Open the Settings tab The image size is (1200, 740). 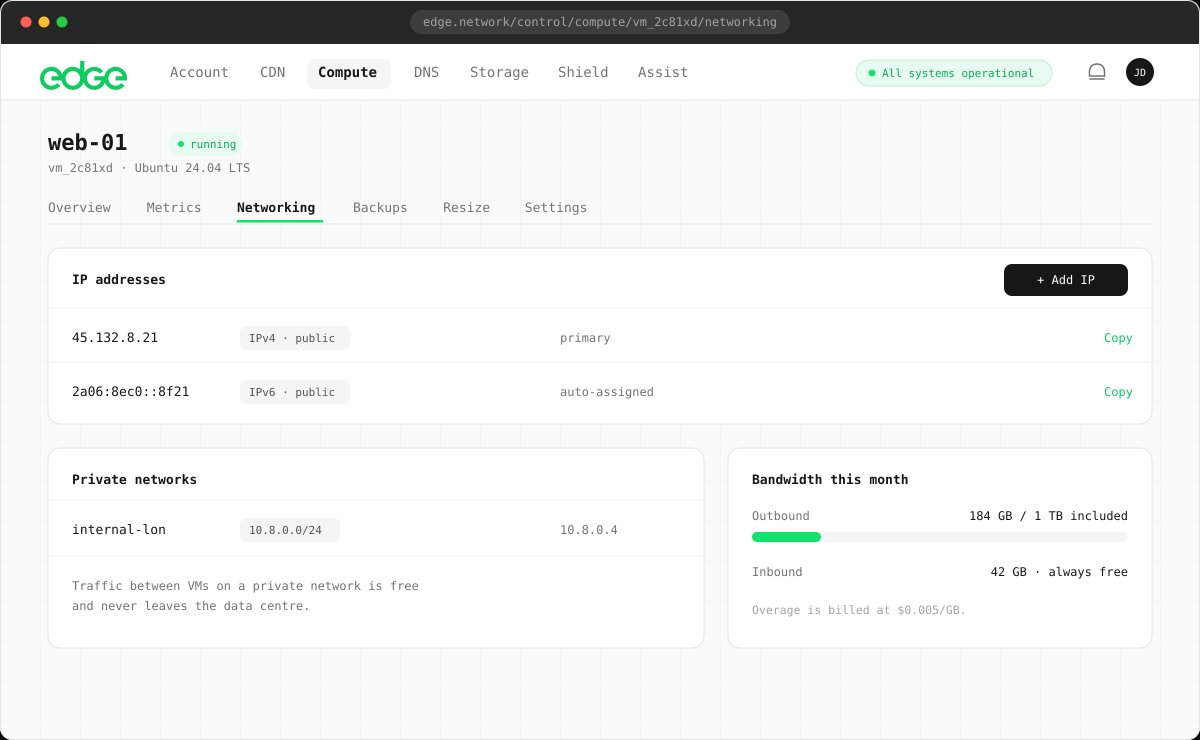(x=556, y=208)
